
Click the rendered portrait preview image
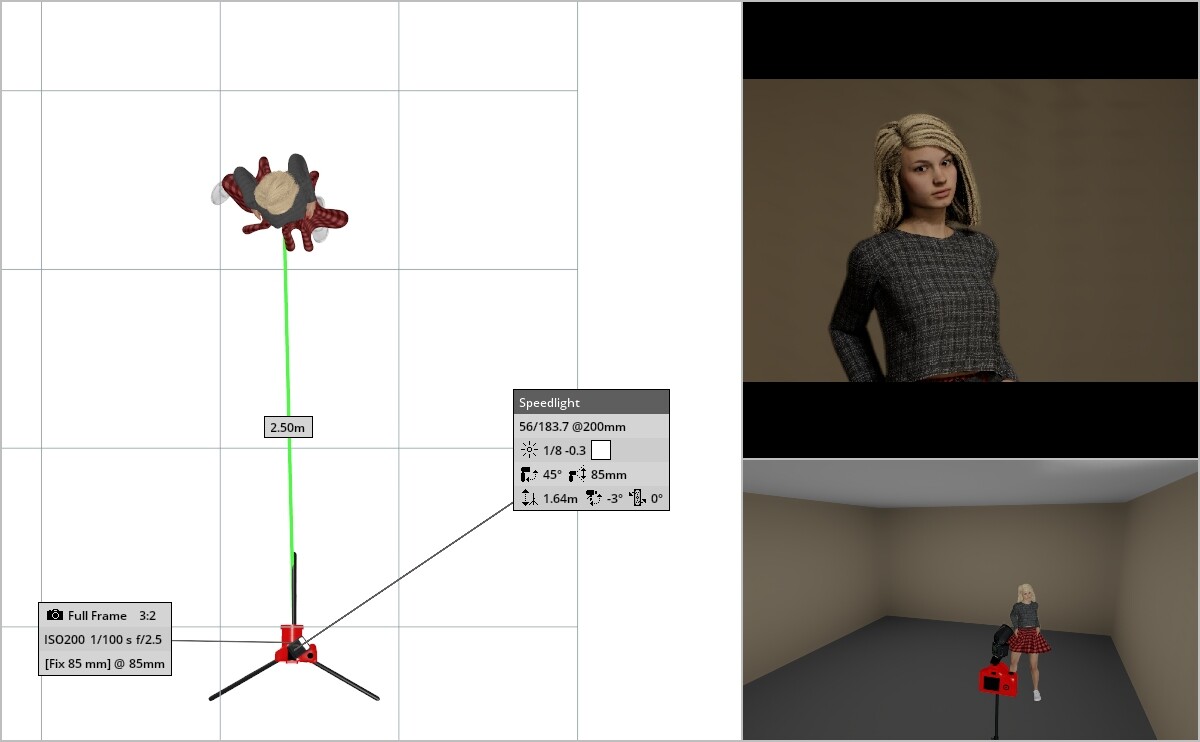(x=970, y=230)
